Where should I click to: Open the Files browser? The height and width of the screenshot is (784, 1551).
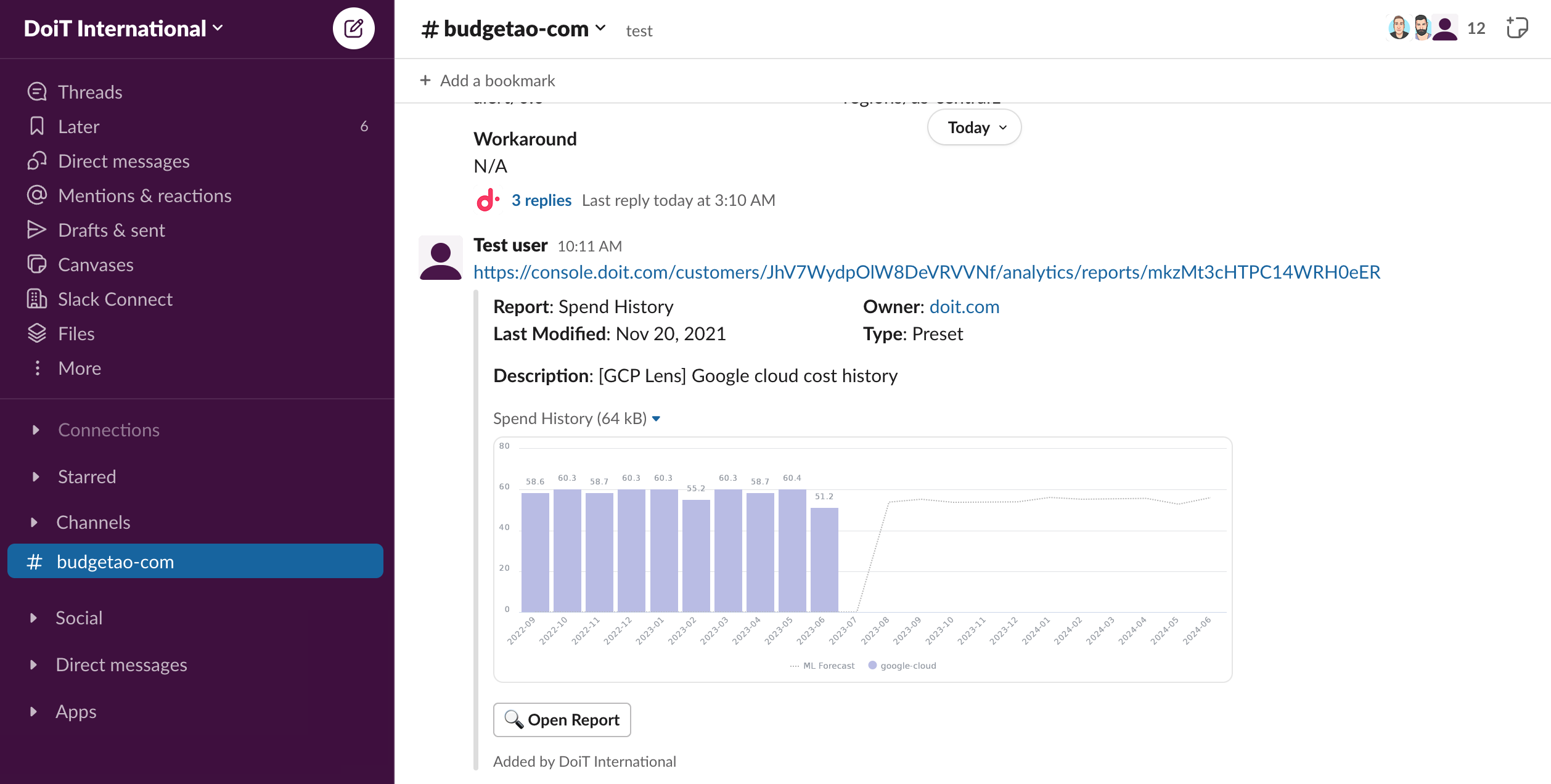(76, 333)
